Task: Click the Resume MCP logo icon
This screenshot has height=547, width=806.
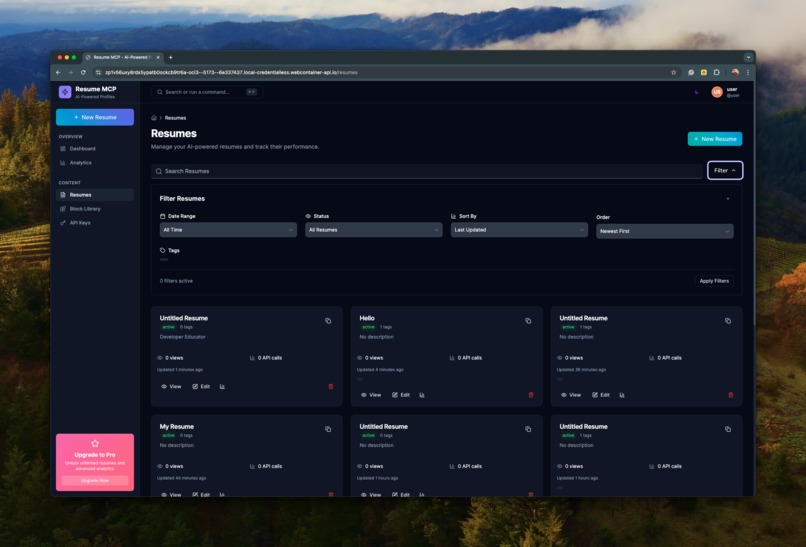Action: point(65,92)
